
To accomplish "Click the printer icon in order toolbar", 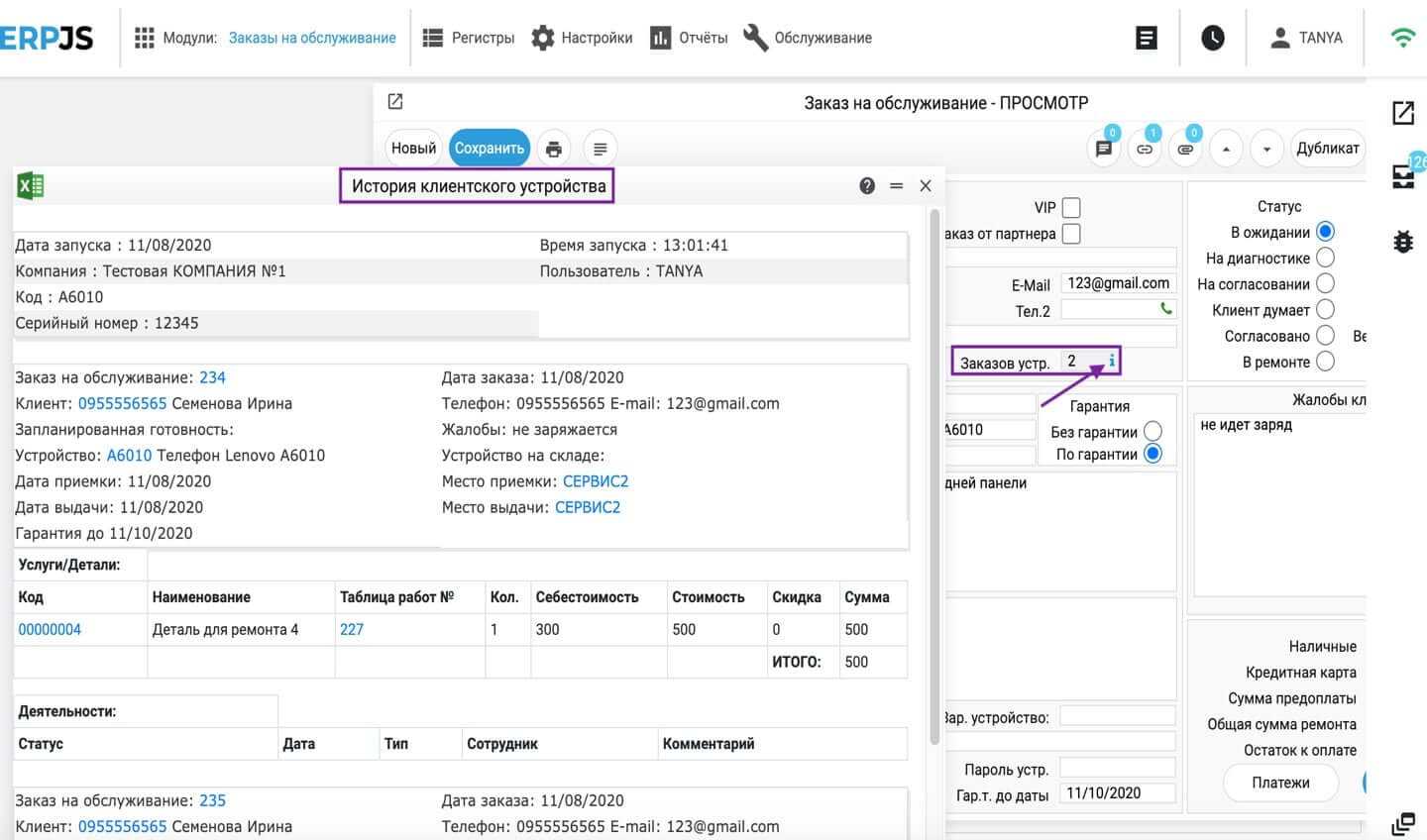I will click(554, 149).
